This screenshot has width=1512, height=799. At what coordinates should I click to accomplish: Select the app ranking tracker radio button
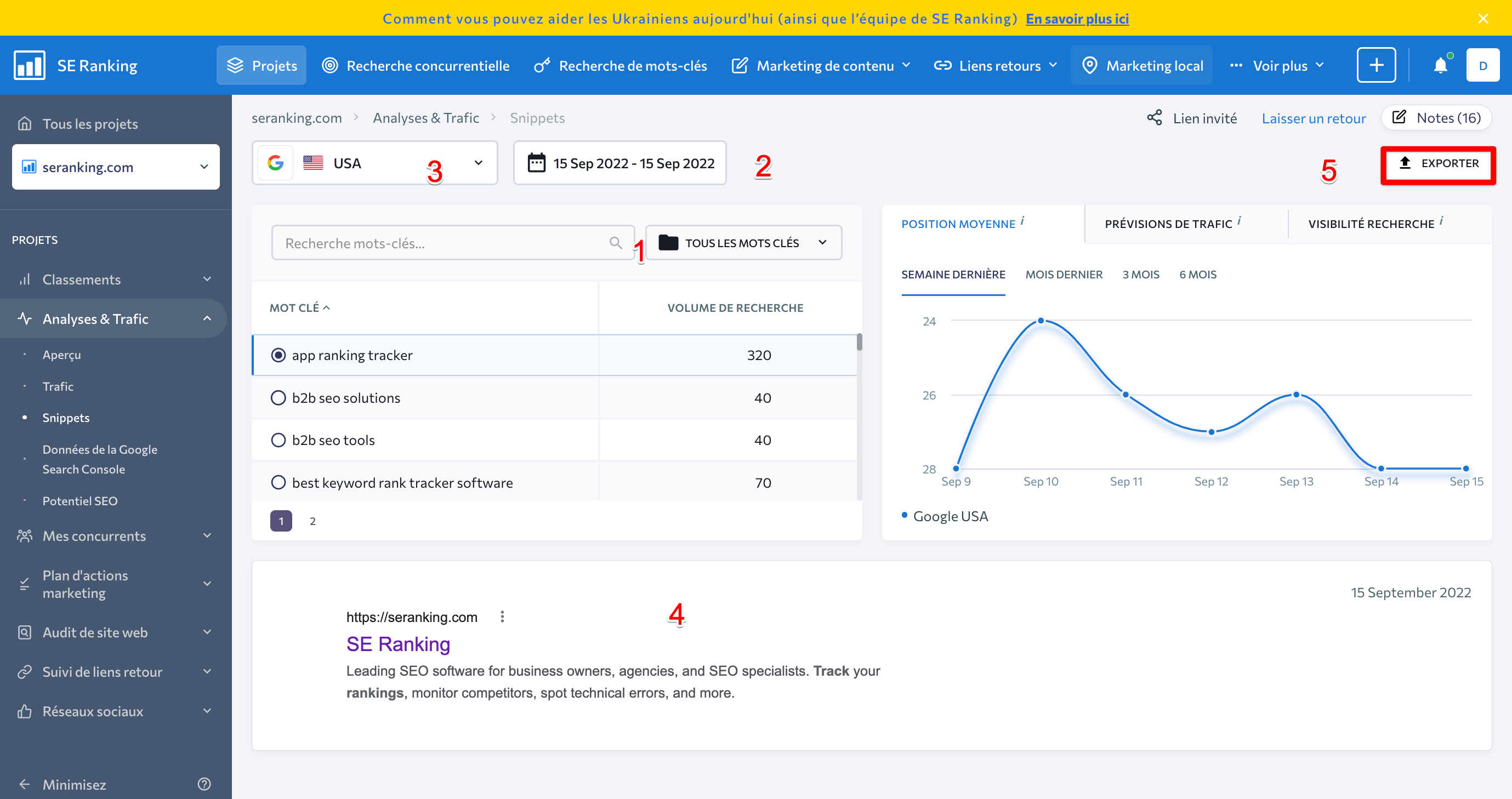pos(278,355)
